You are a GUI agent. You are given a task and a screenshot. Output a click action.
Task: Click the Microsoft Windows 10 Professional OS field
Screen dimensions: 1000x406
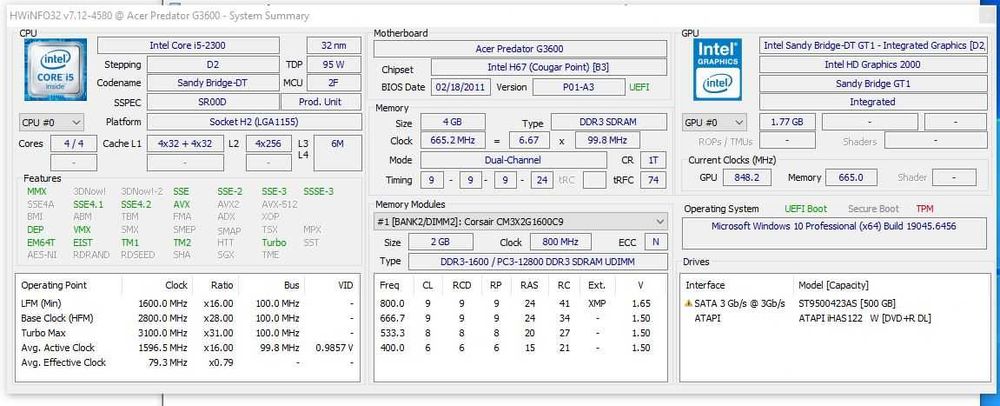point(834,233)
